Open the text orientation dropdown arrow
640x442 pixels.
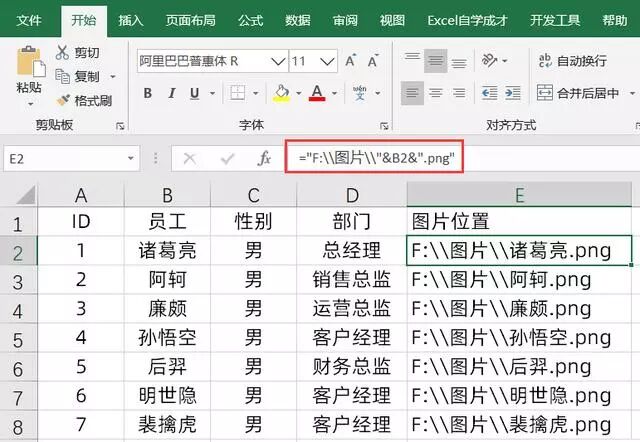505,61
